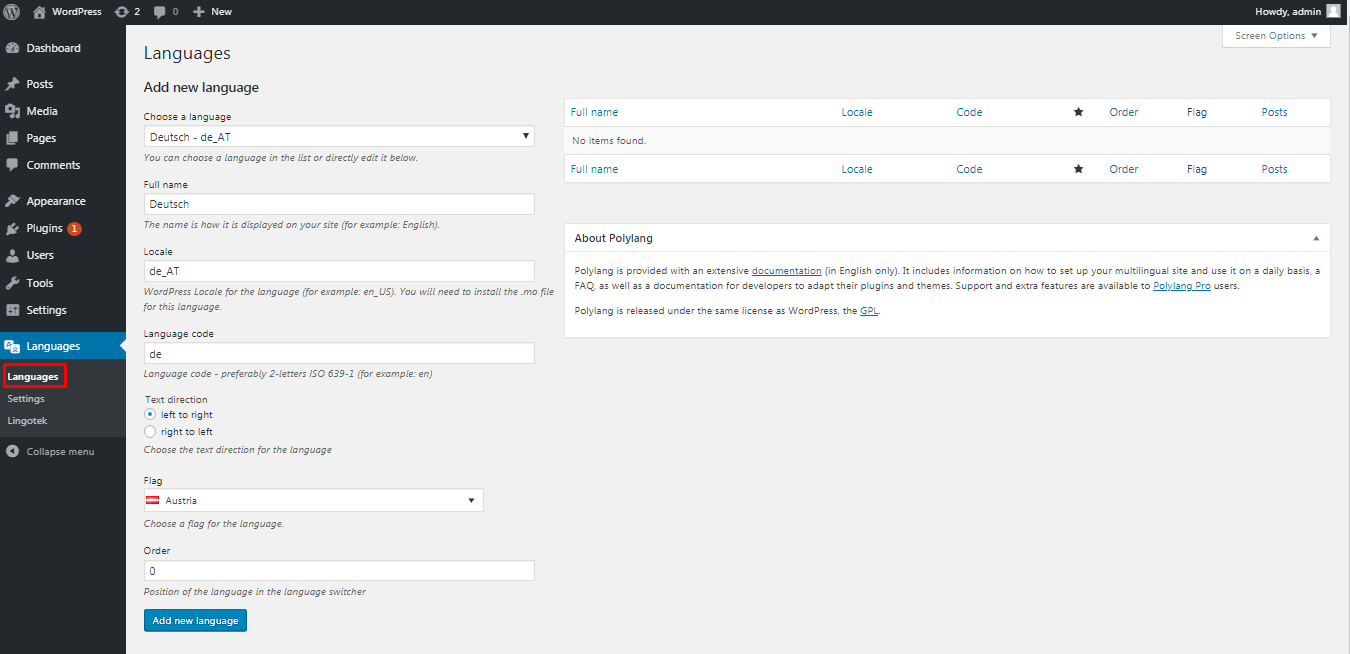The height and width of the screenshot is (654, 1350).
Task: Sort by Code in table header
Action: pos(969,112)
